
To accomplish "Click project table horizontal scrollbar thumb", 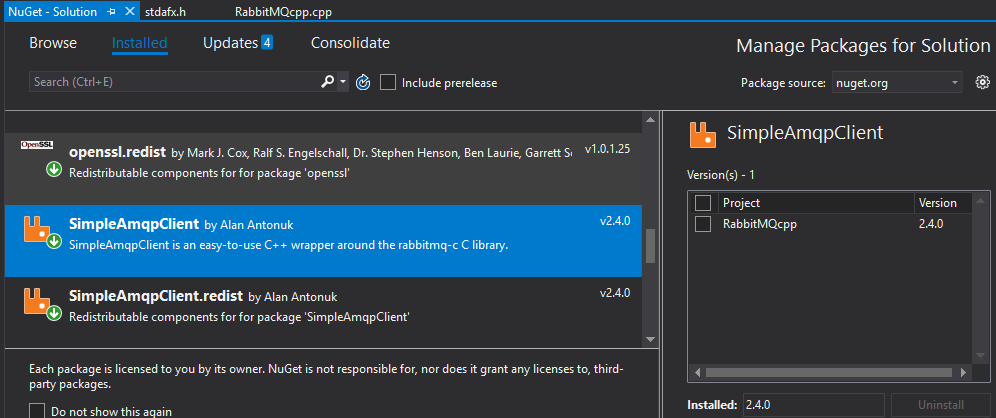I will click(x=828, y=372).
